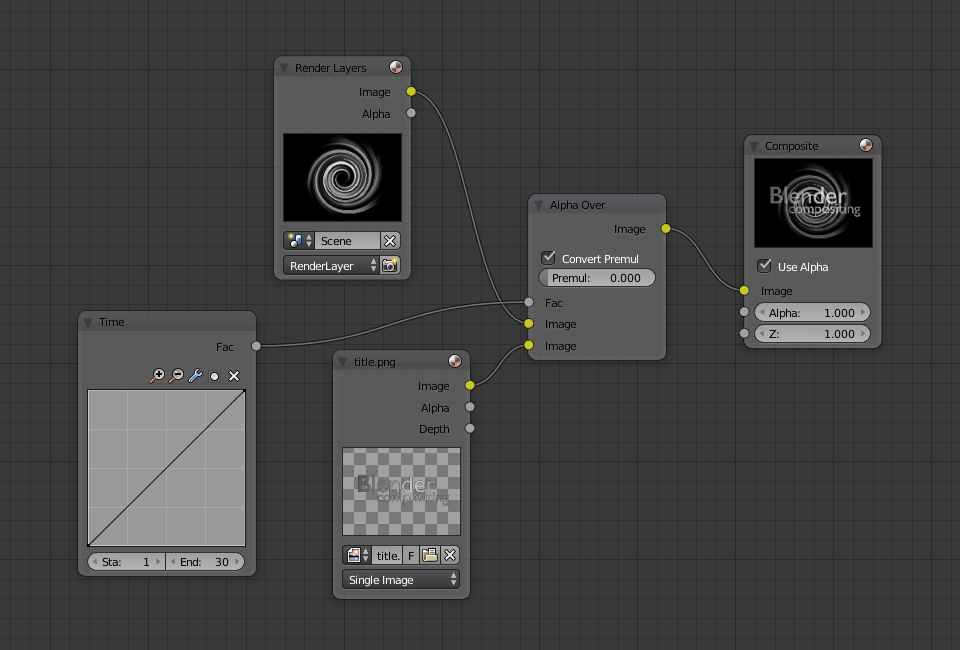Toggle preview sphere on Composite node
The height and width of the screenshot is (650, 960).
pos(866,145)
